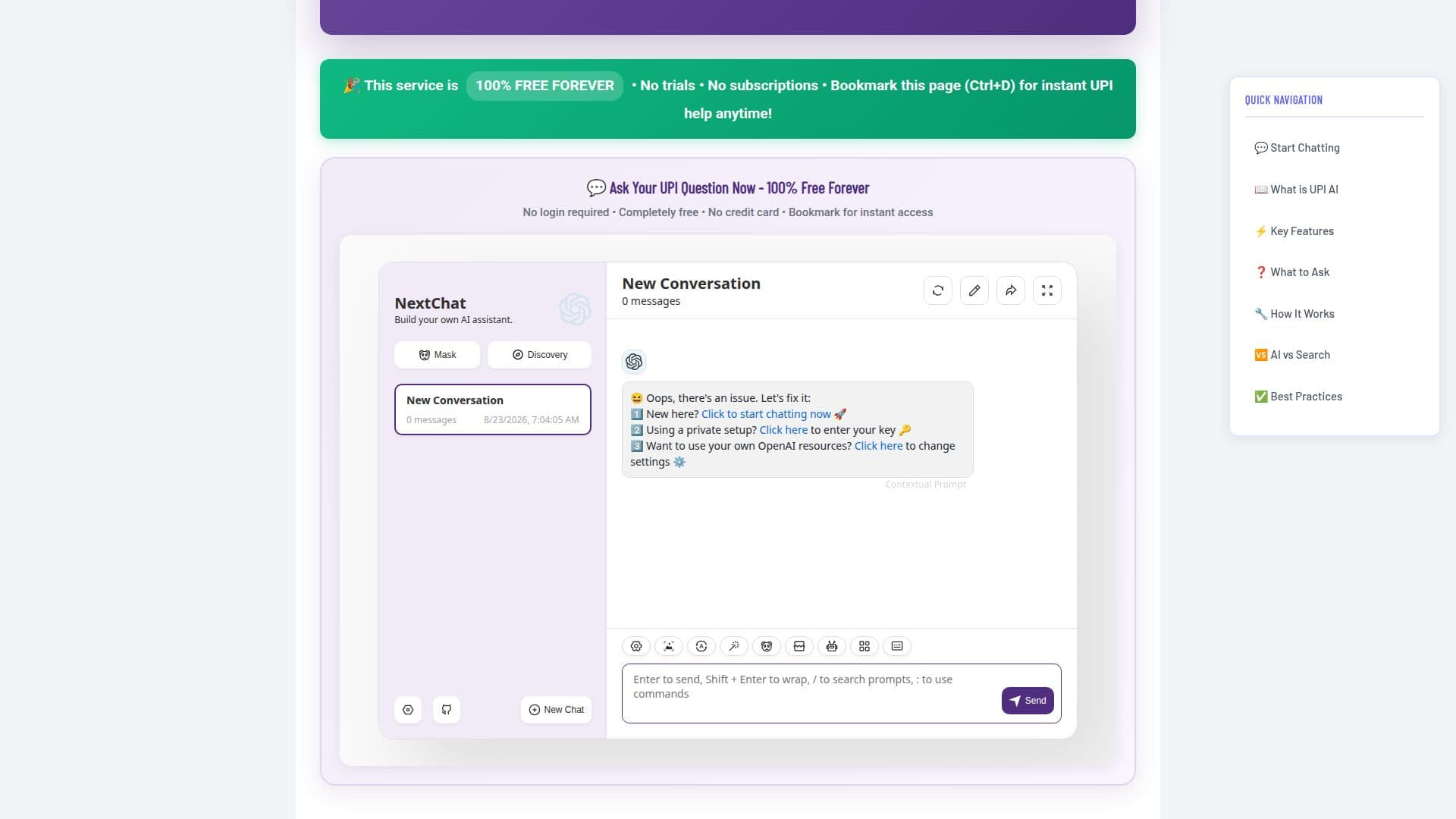Click the upload image icon
The image size is (1456, 819).
click(668, 646)
